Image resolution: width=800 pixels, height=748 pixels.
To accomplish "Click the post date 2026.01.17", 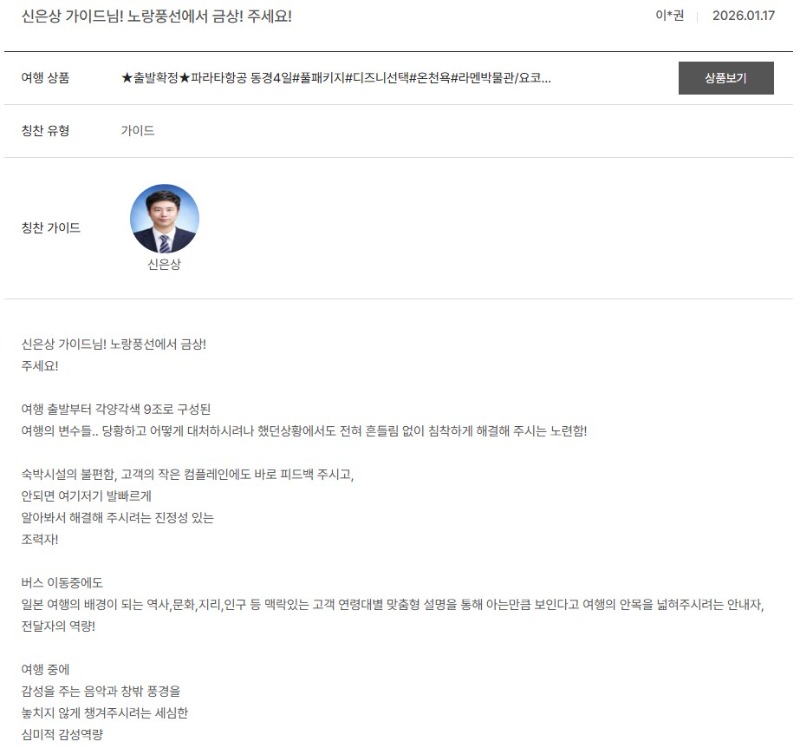I will (743, 15).
